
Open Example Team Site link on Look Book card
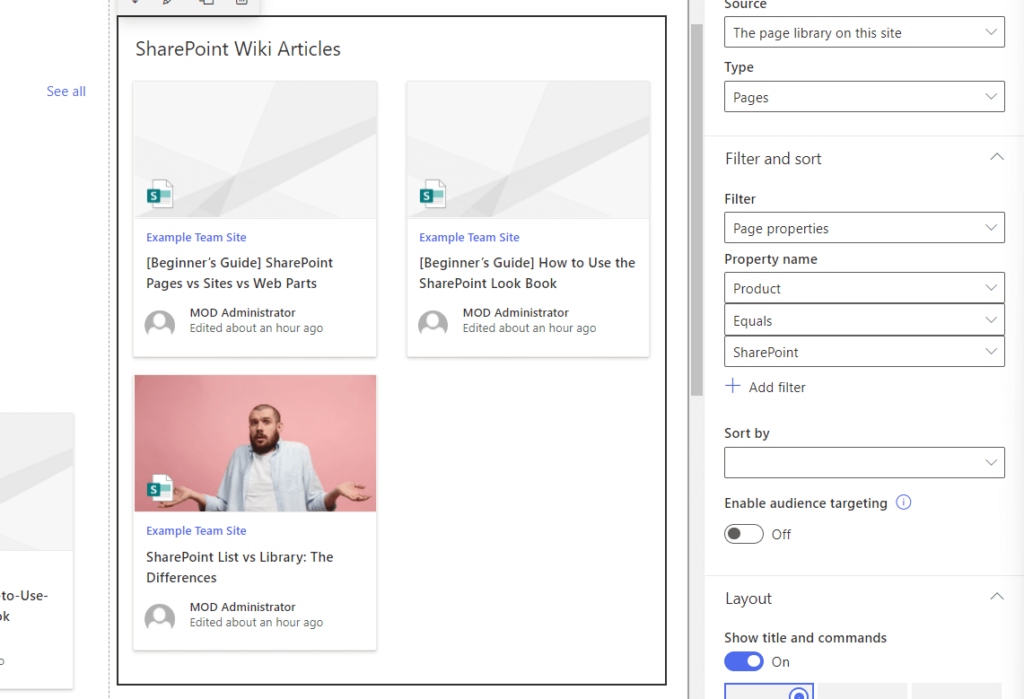tap(469, 237)
